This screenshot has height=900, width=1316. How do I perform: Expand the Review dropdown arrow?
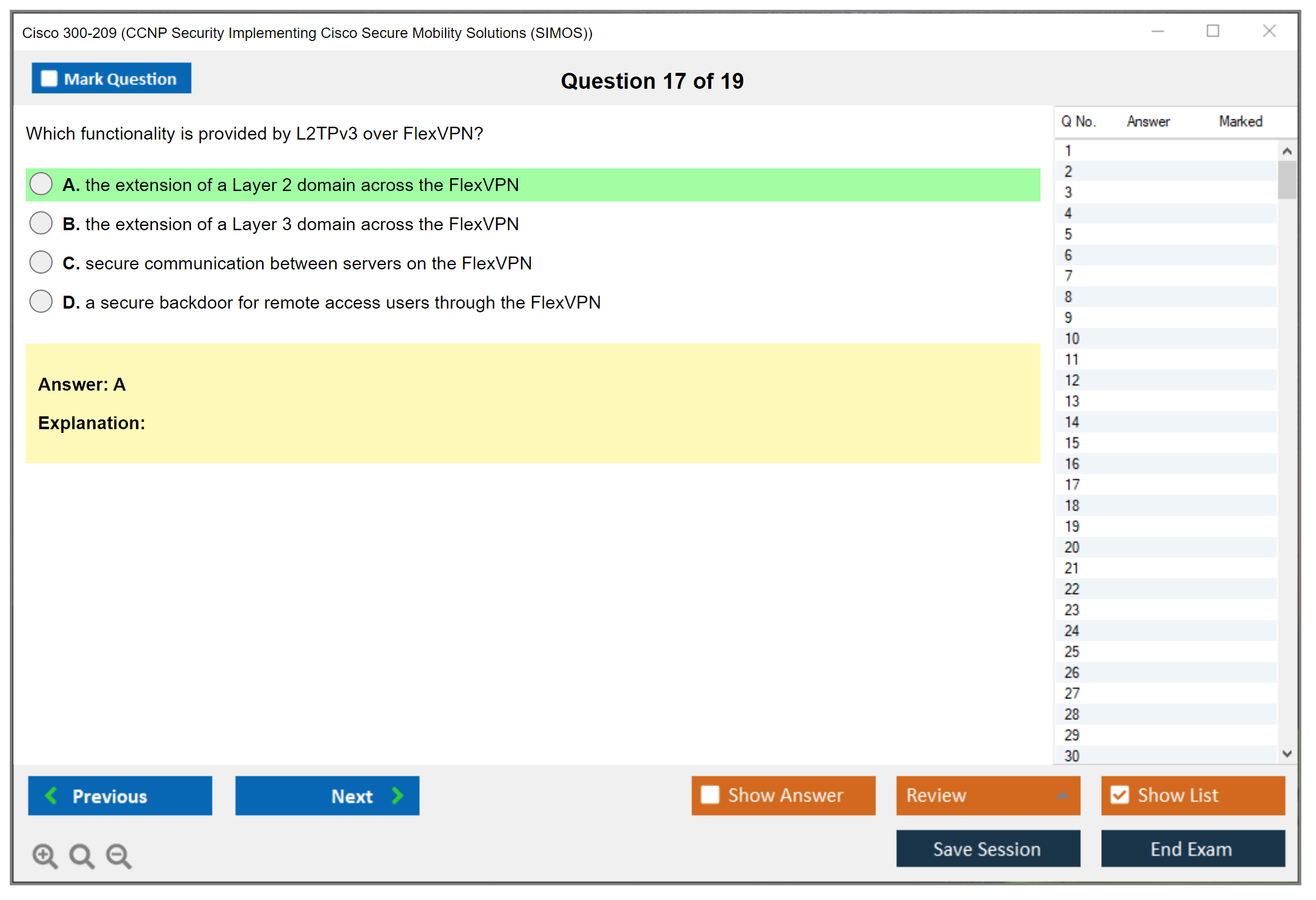click(x=1062, y=795)
